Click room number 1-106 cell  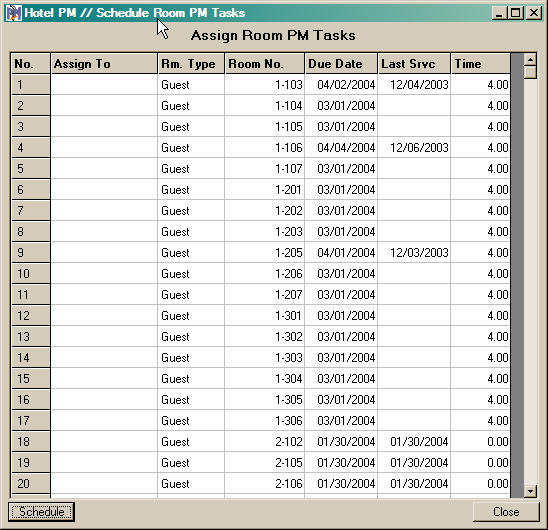click(265, 148)
